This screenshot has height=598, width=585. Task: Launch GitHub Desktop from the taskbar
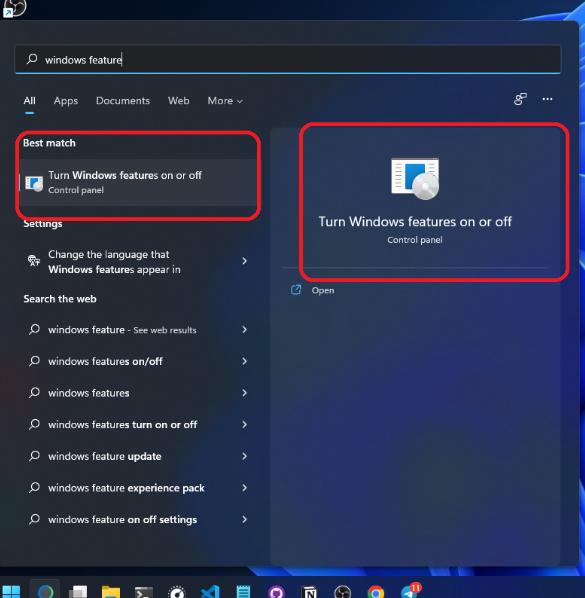[276, 592]
